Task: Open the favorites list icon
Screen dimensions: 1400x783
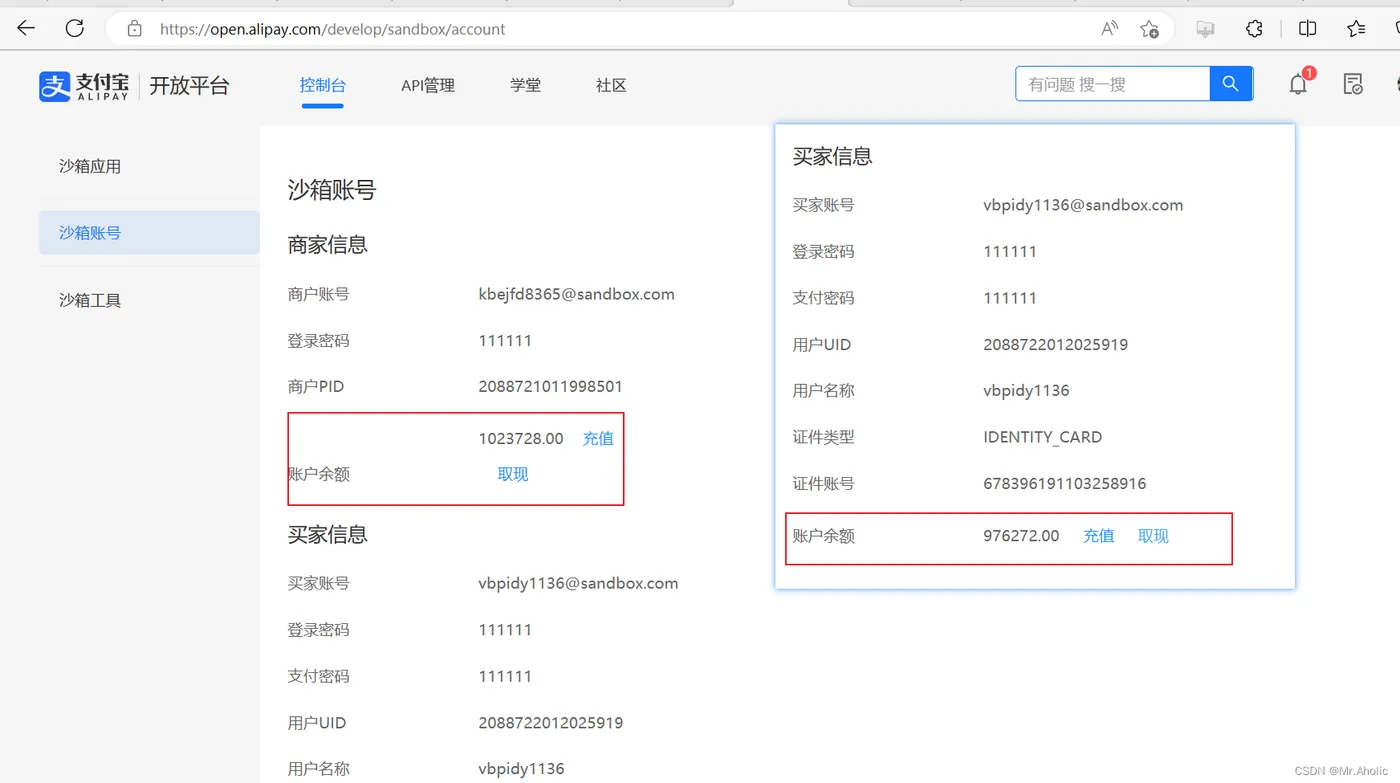Action: 1356,29
